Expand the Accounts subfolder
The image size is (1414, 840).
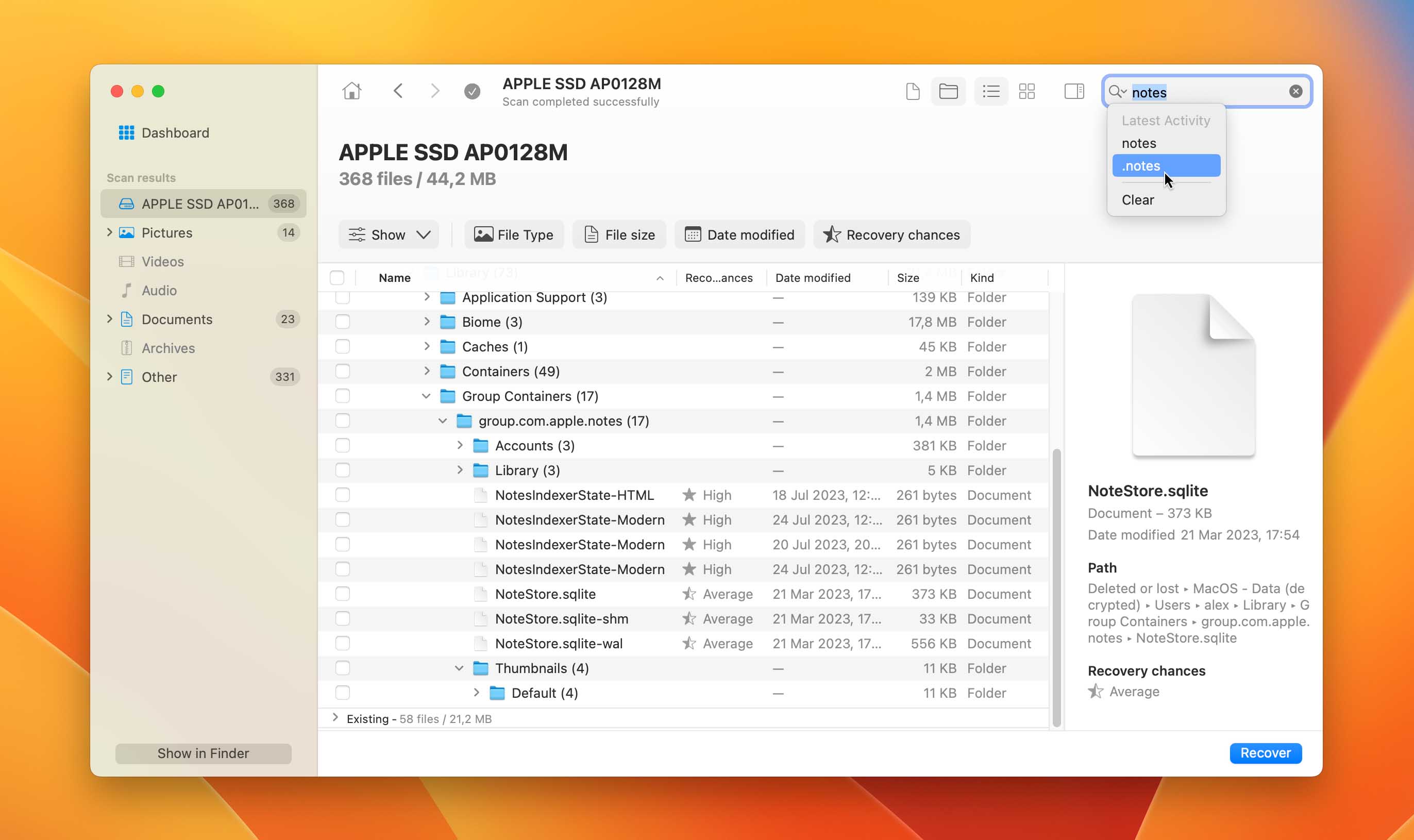click(459, 445)
